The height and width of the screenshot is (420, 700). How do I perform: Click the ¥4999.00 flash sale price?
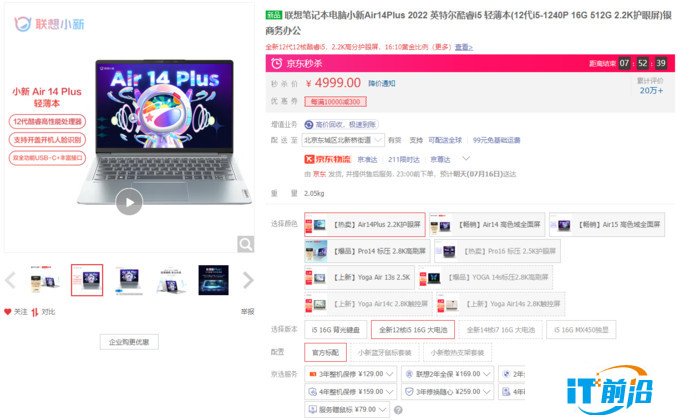[x=333, y=83]
